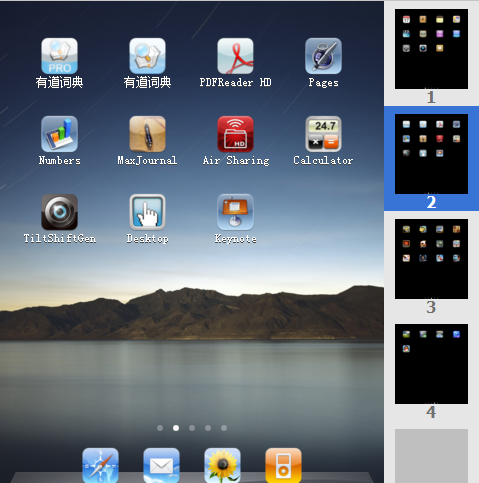Tap the third page indicator dot
This screenshot has height=483, width=479.
(x=192, y=428)
